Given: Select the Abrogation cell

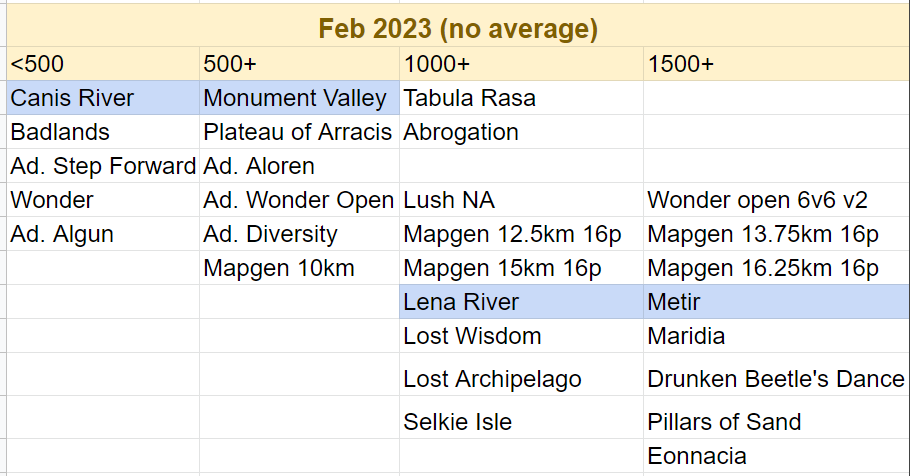Looking at the screenshot, I should [x=521, y=132].
